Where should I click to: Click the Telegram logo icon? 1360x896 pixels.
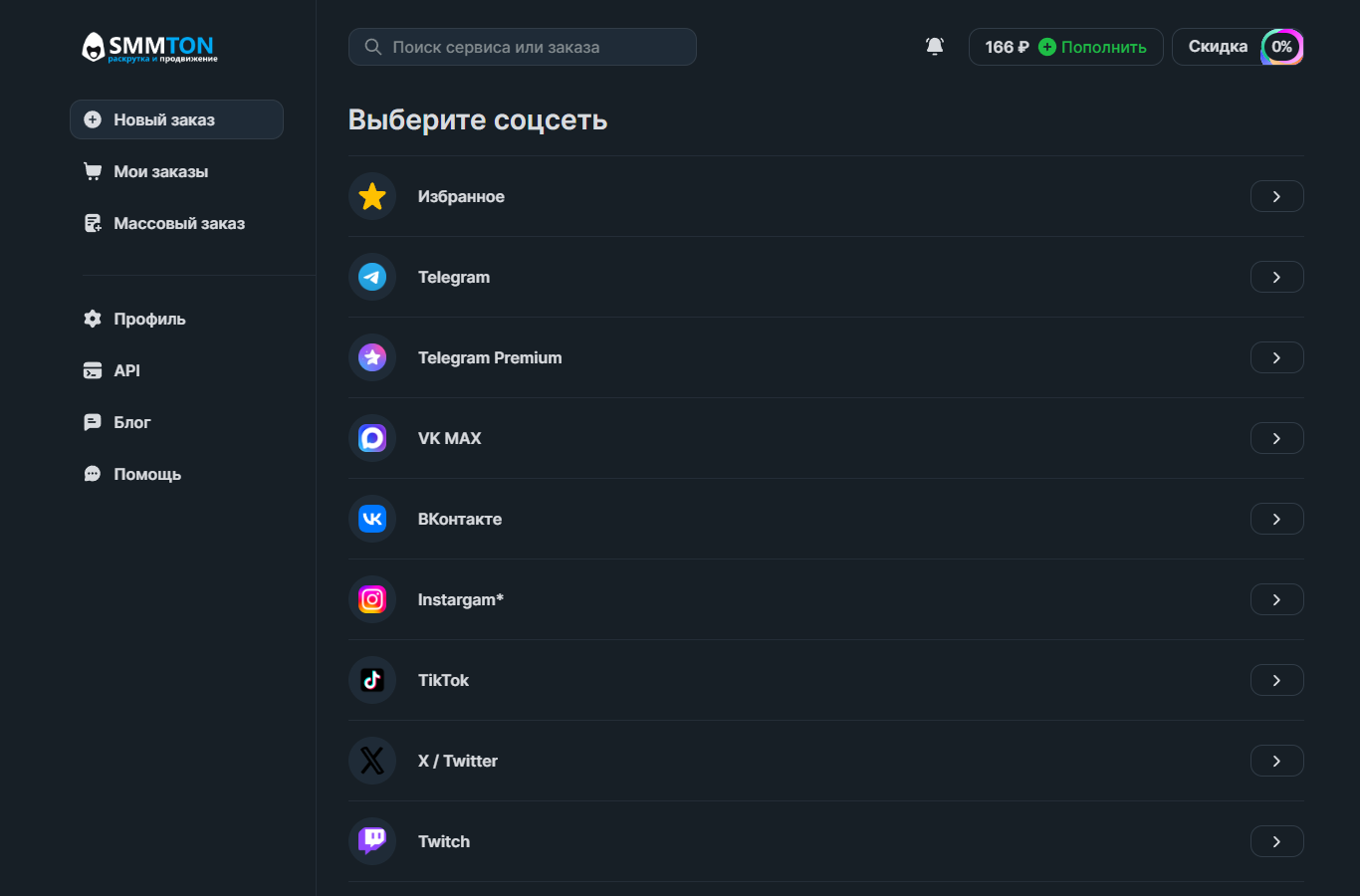[372, 277]
